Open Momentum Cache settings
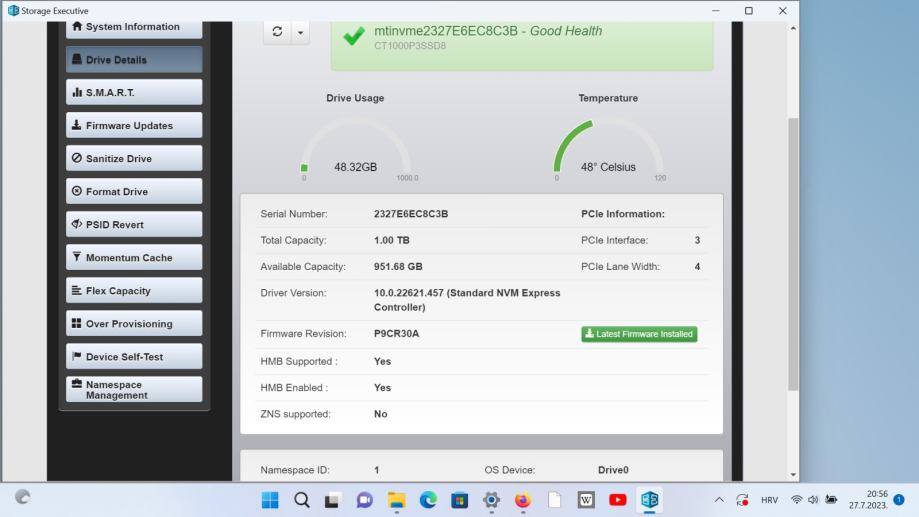 click(134, 257)
